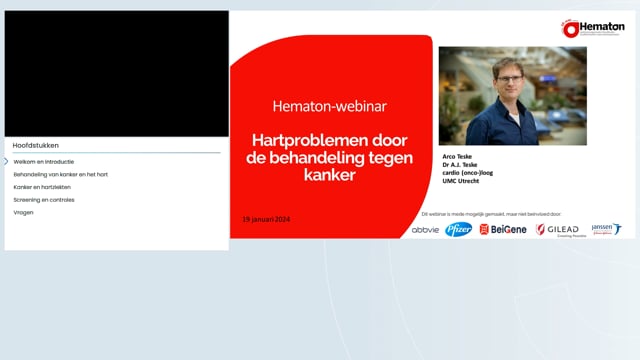Viewport: 640px width, 360px height.
Task: Click the chevron beside 'Welkom en introductie'
Action: tap(6, 162)
